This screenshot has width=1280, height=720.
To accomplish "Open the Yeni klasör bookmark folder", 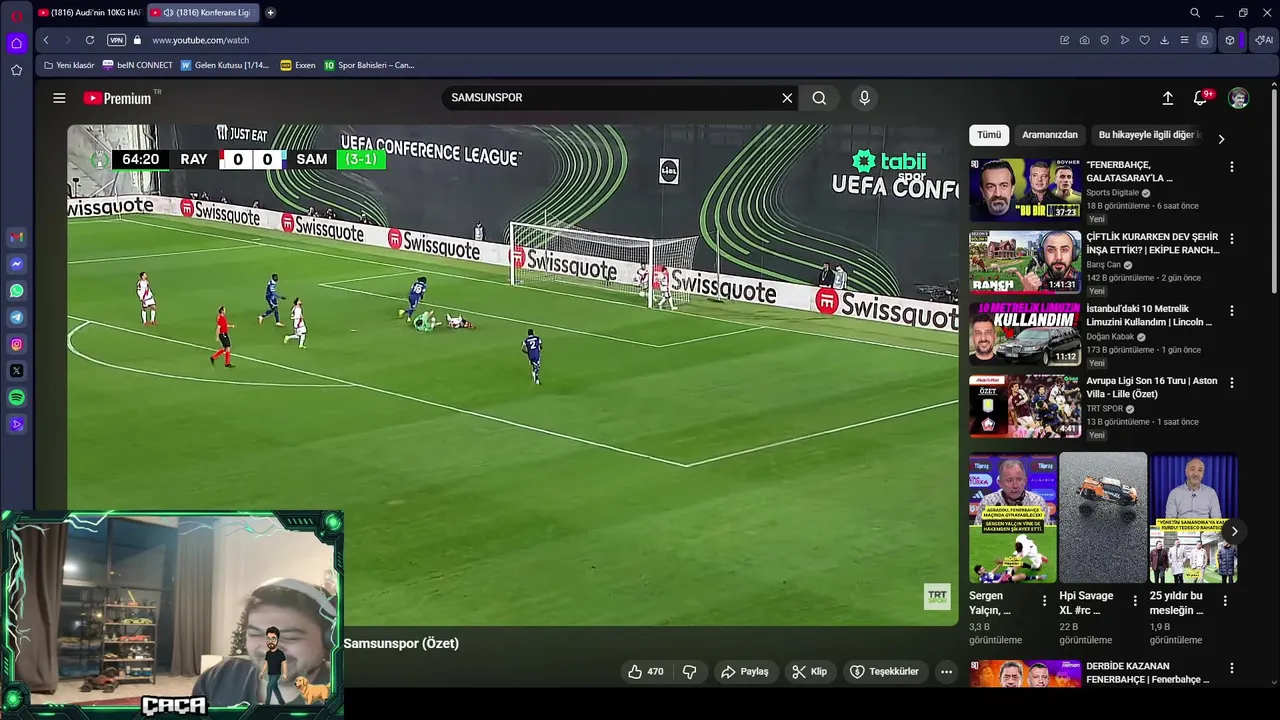I will point(69,65).
